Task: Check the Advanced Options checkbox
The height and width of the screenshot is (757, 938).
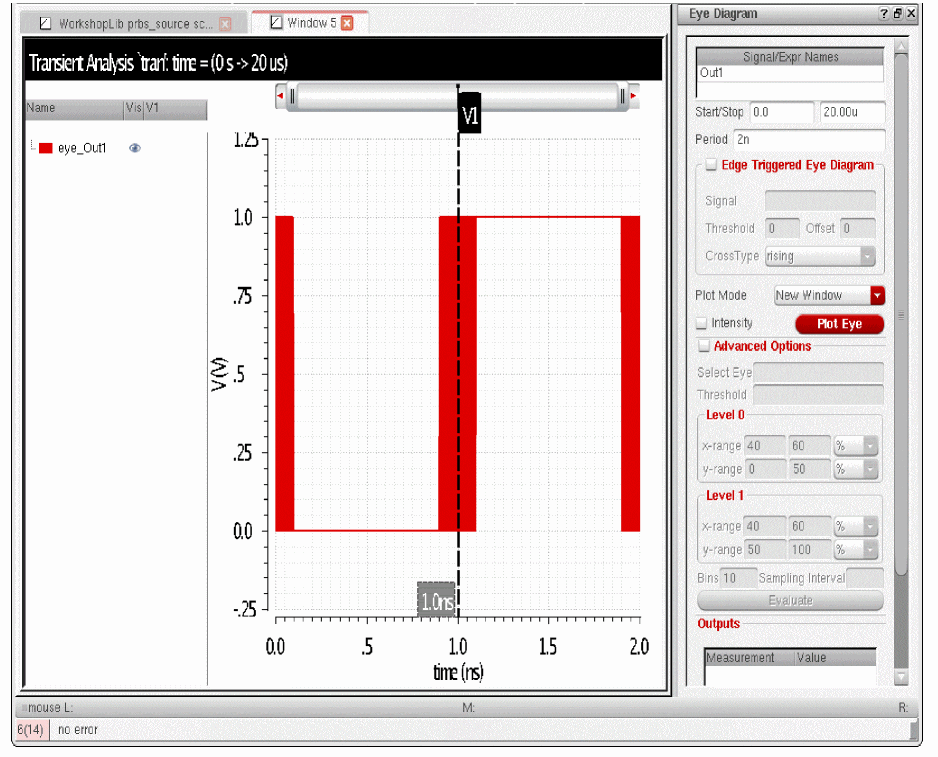Action: tap(704, 346)
